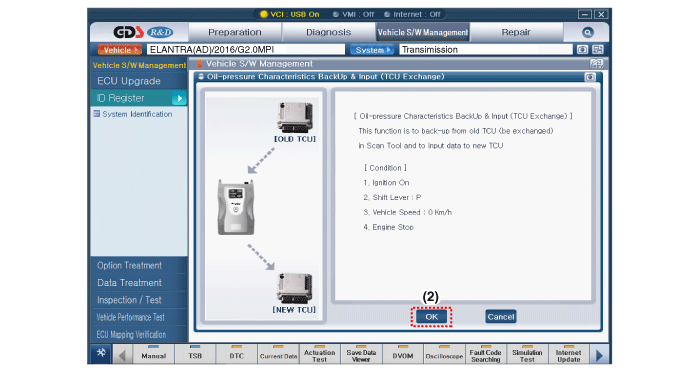The height and width of the screenshot is (372, 699).
Task: Click the Cancel button
Action: pyautogui.click(x=501, y=317)
